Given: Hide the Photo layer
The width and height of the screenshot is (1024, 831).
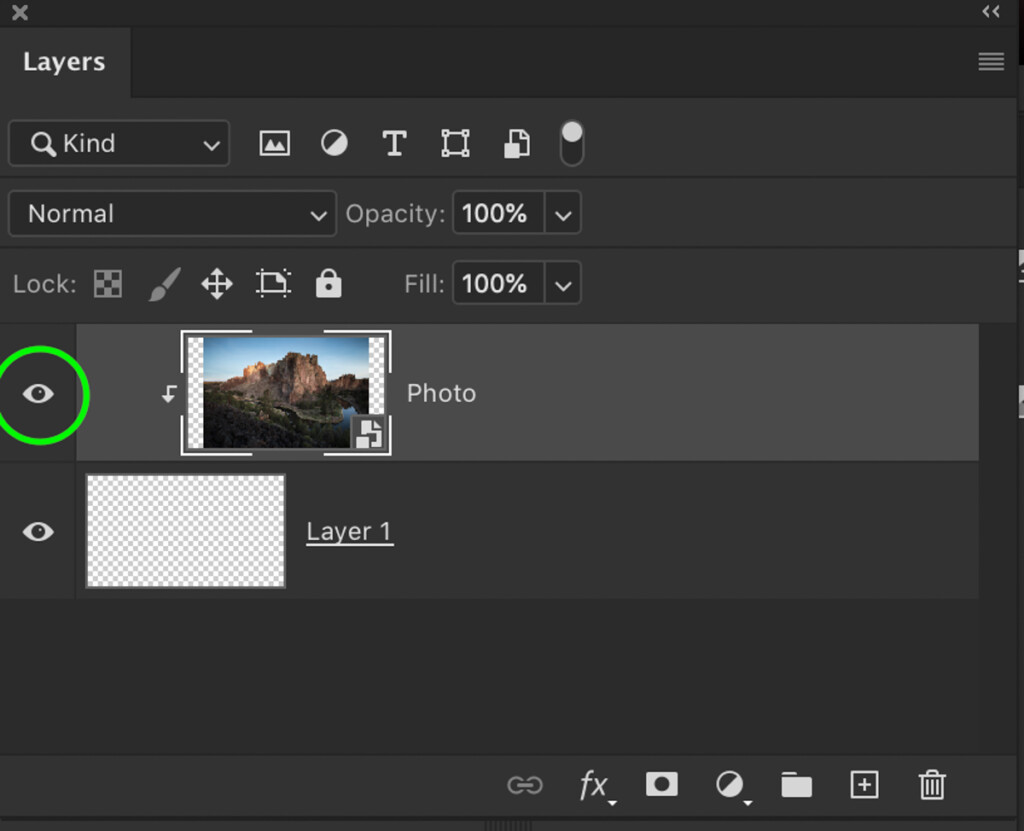Looking at the screenshot, I should pyautogui.click(x=38, y=393).
